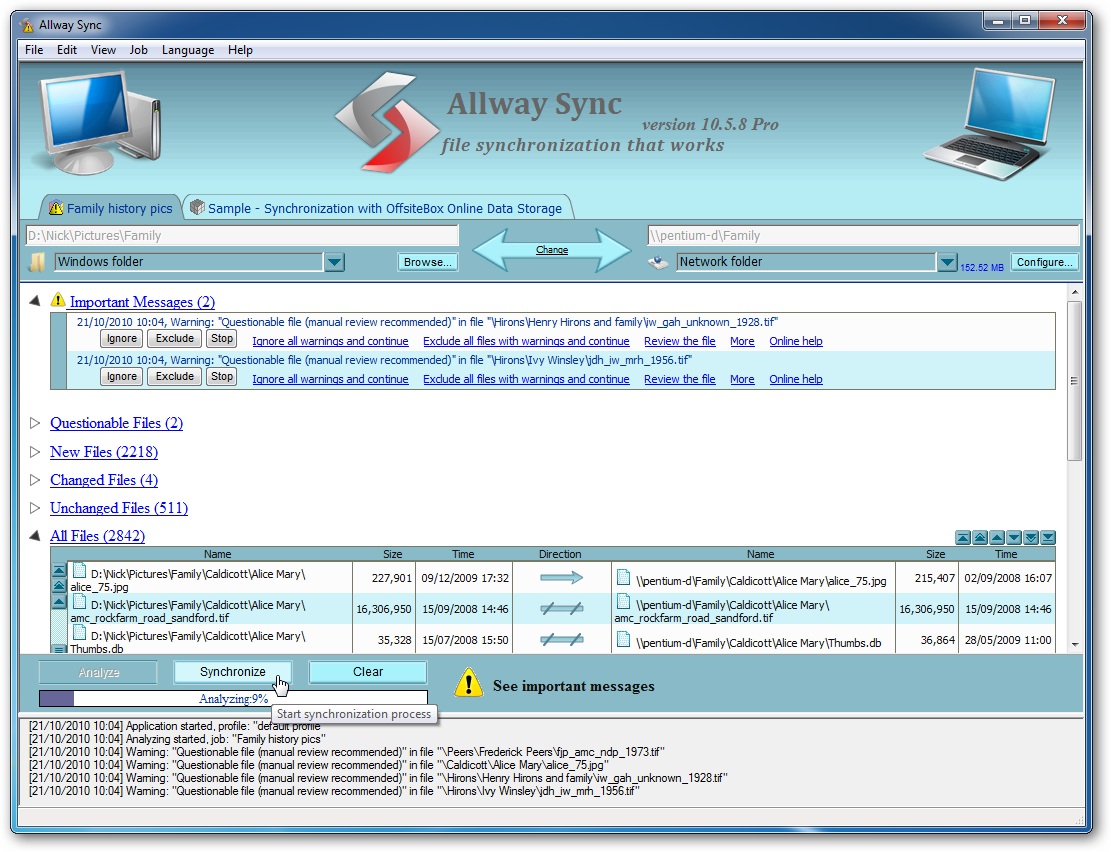Click Review the file link in first warning
This screenshot has width=1111, height=852.
(679, 341)
